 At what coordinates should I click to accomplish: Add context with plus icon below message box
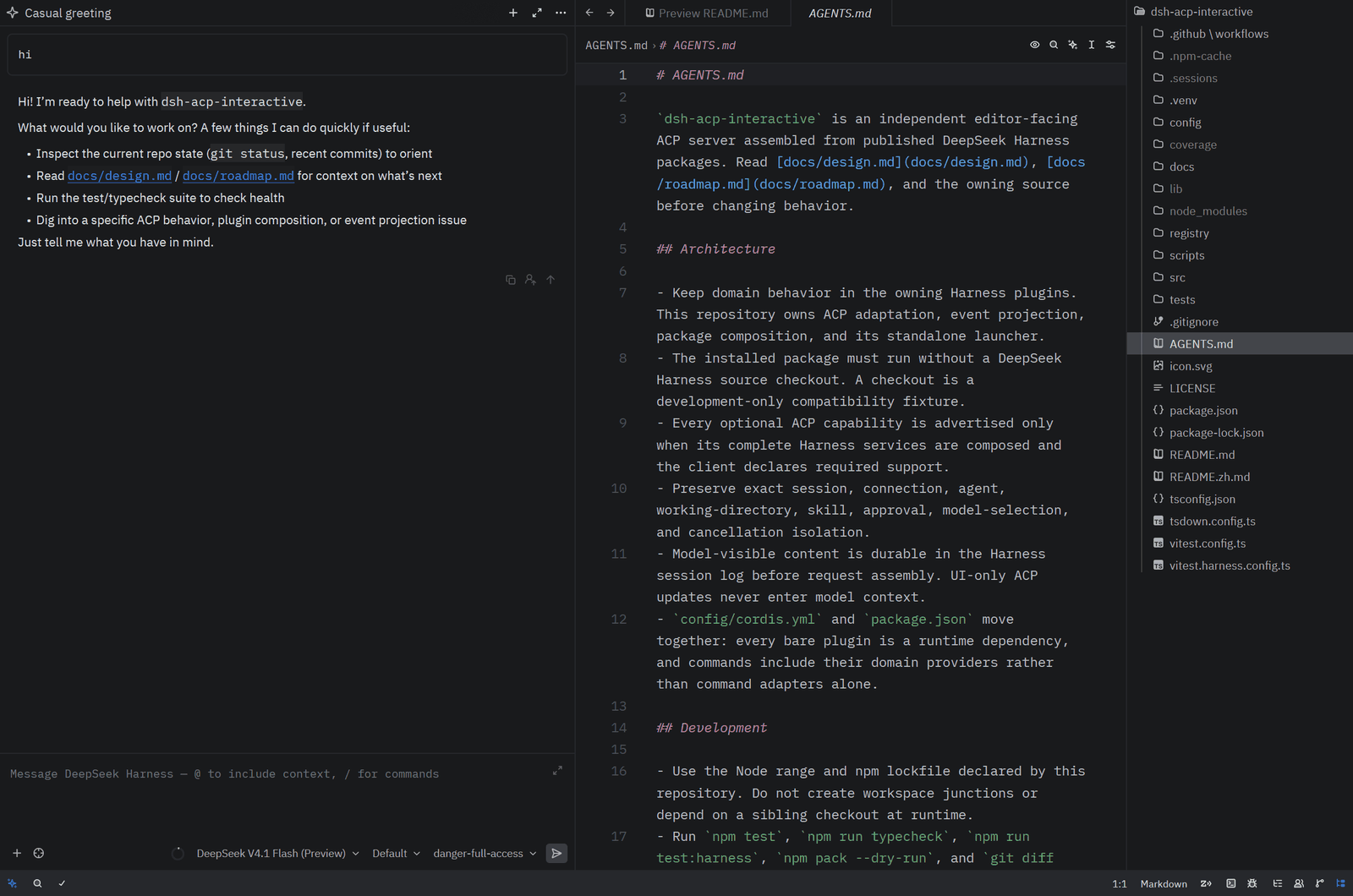pyautogui.click(x=17, y=853)
